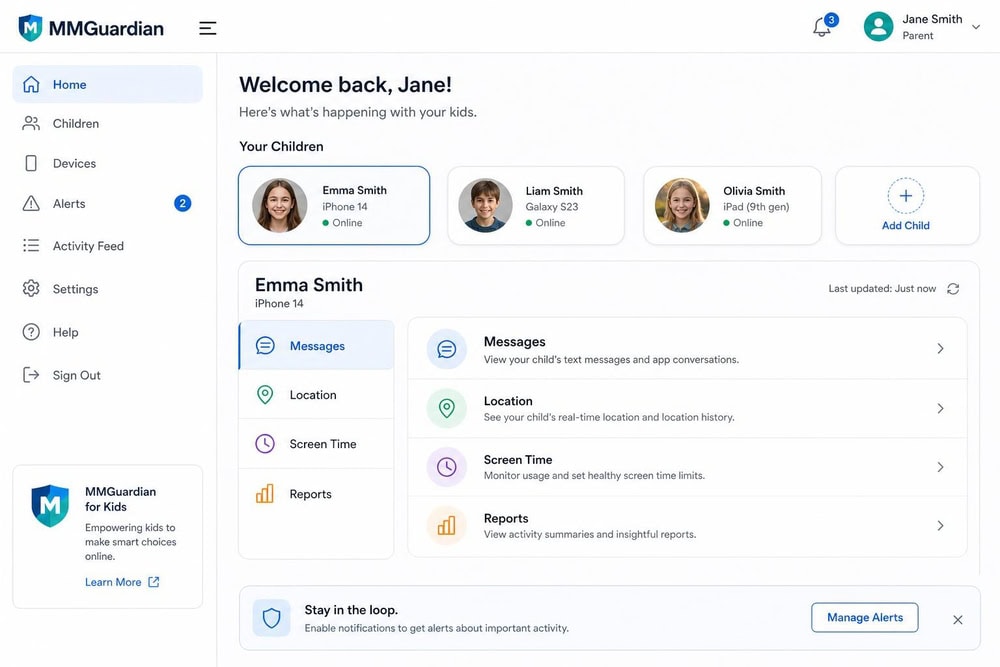
Task: Click the Manage Alerts button
Action: coord(865,617)
